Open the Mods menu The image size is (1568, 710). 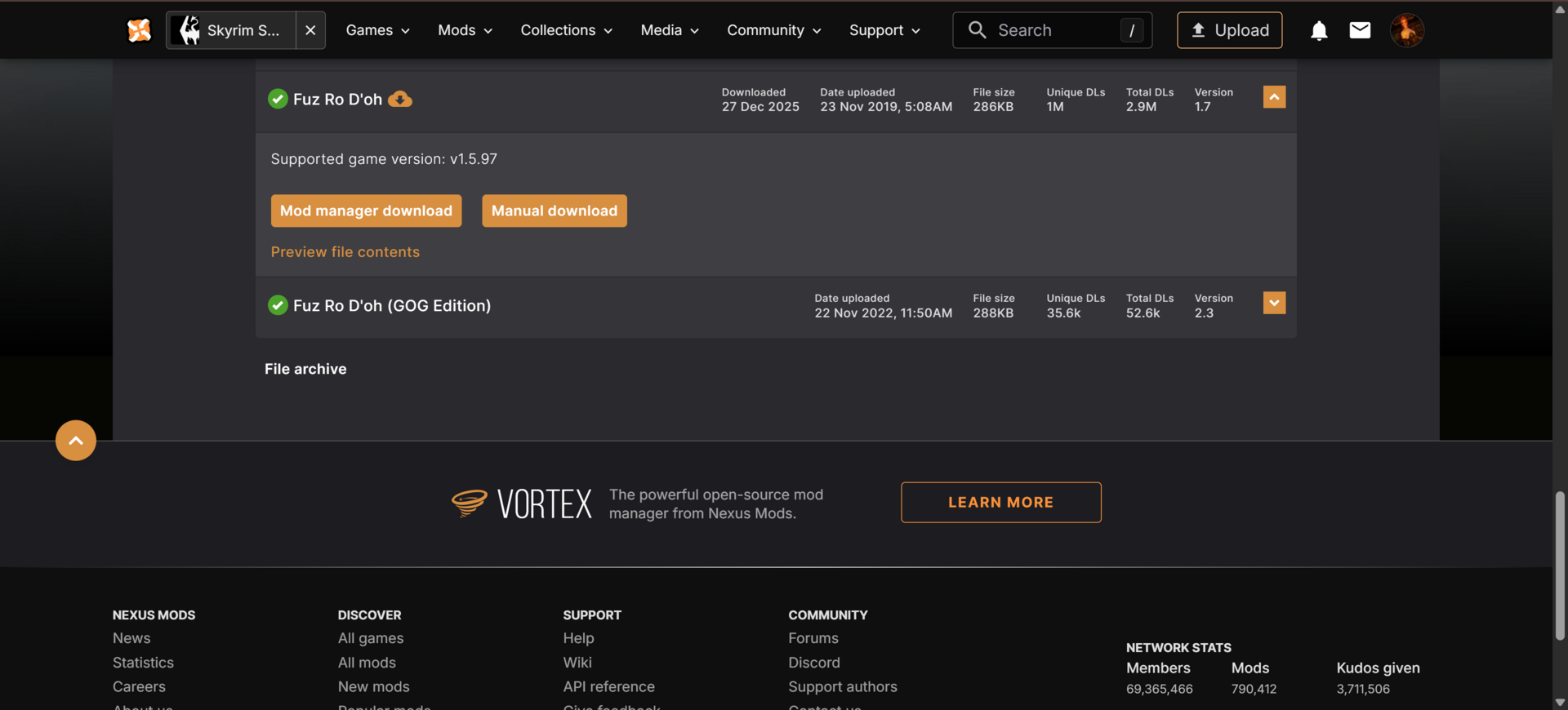coord(465,30)
